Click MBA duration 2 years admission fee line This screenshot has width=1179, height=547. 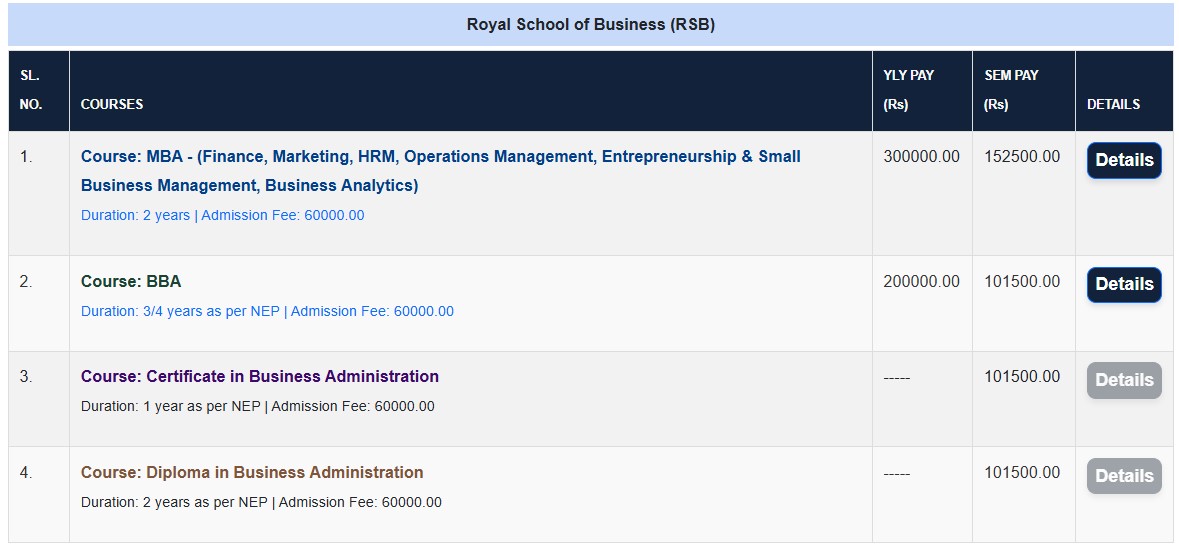click(x=223, y=215)
